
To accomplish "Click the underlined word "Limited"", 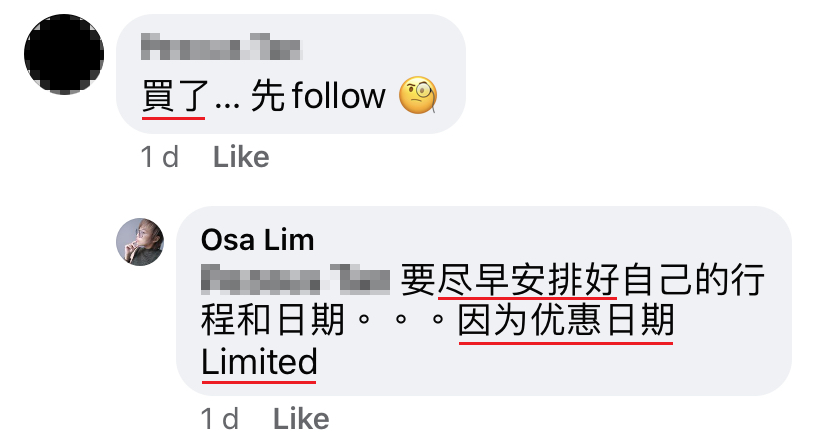I will pos(259,362).
